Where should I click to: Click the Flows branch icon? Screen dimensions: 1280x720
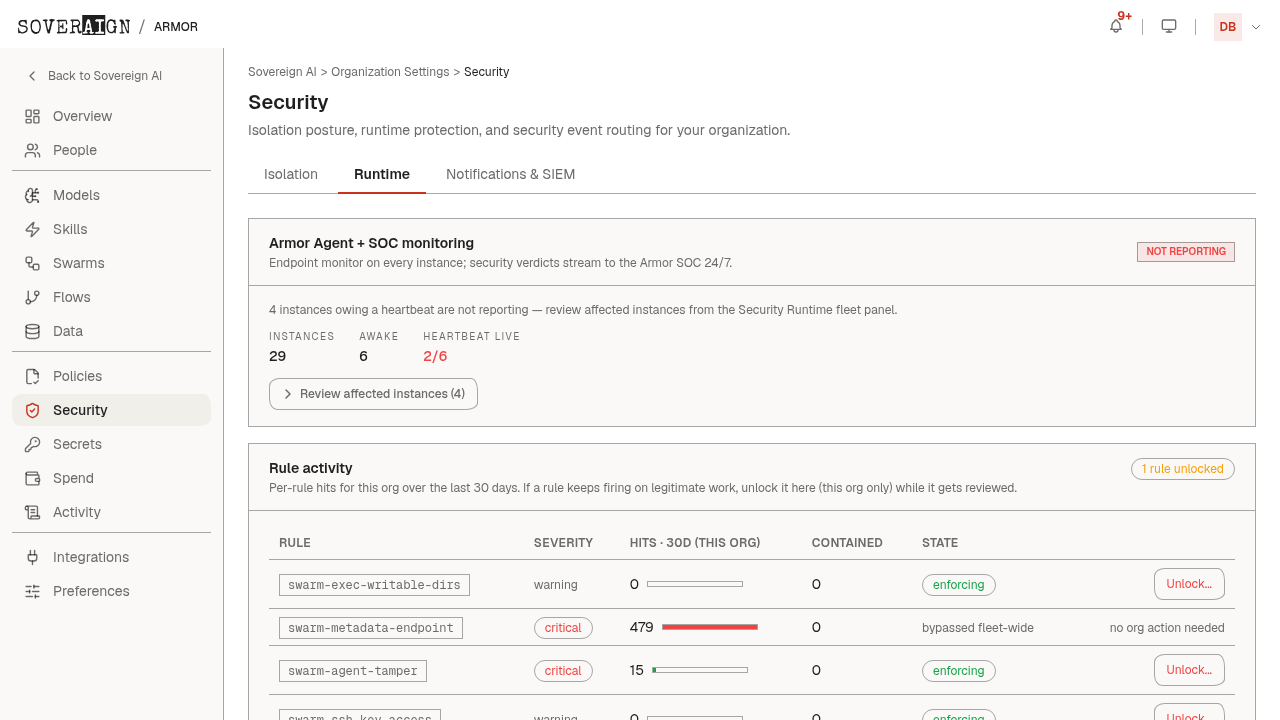[33, 297]
